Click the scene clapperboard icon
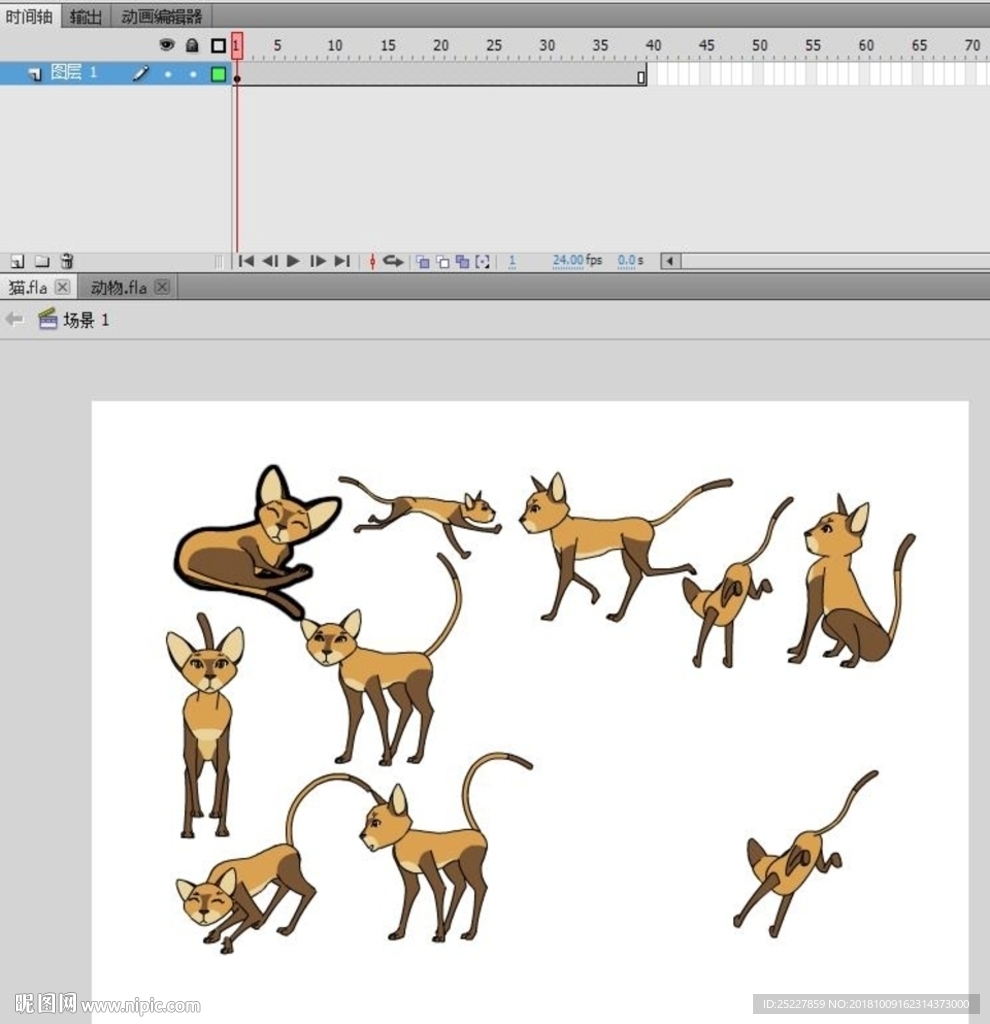This screenshot has width=990, height=1024. pyautogui.click(x=48, y=319)
